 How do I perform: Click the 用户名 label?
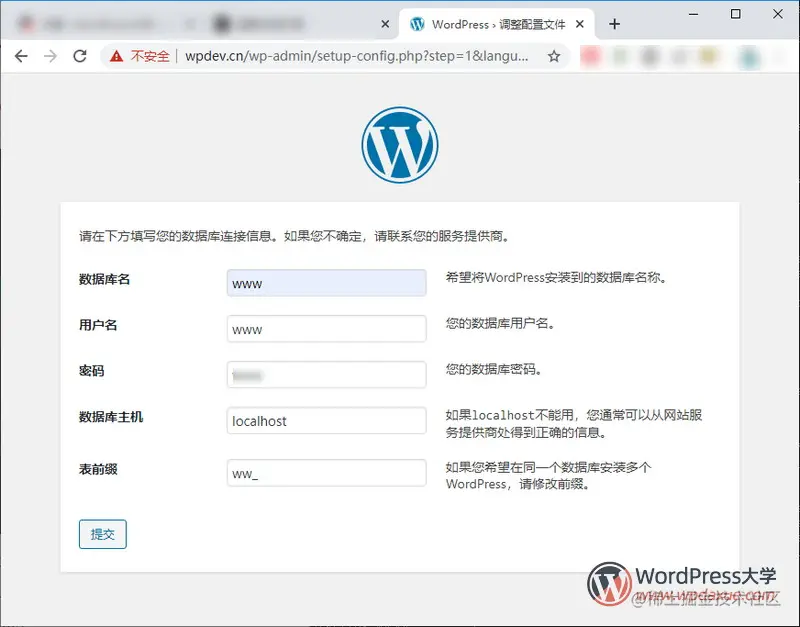98,325
